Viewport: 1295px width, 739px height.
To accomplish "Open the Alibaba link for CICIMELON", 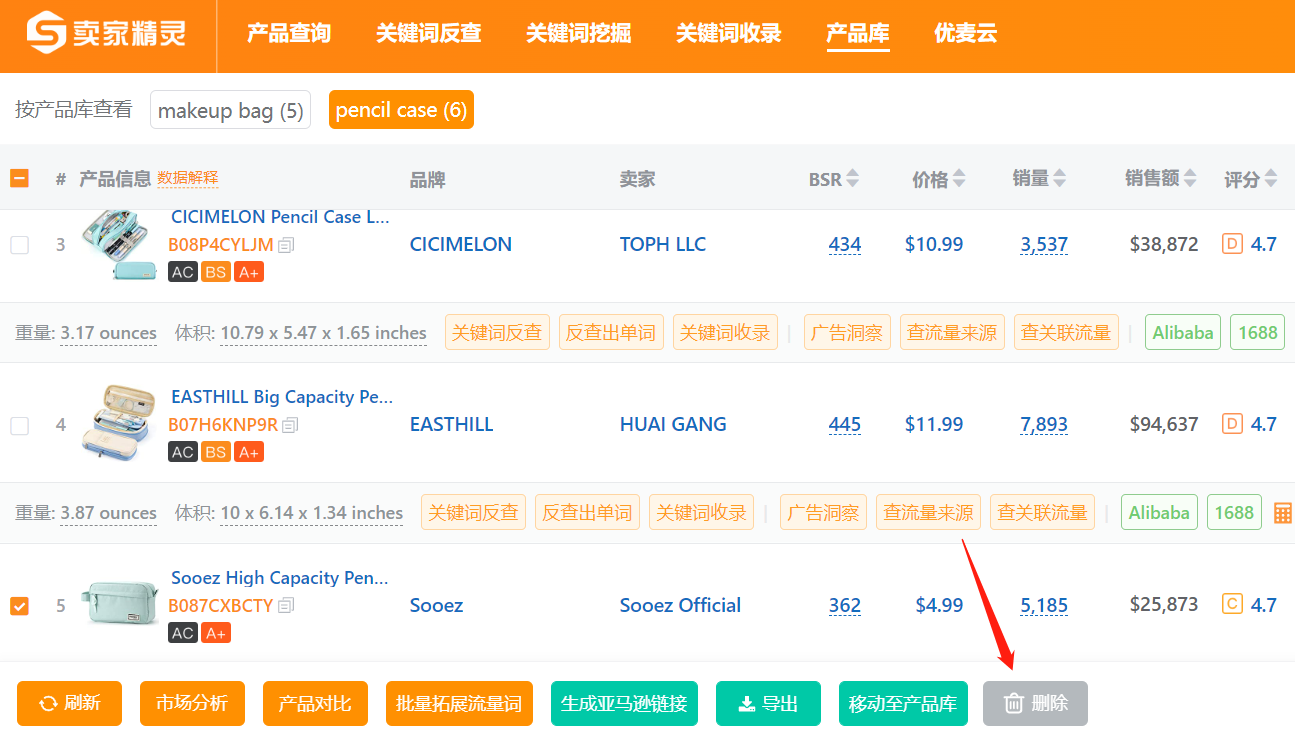I will pos(1183,333).
